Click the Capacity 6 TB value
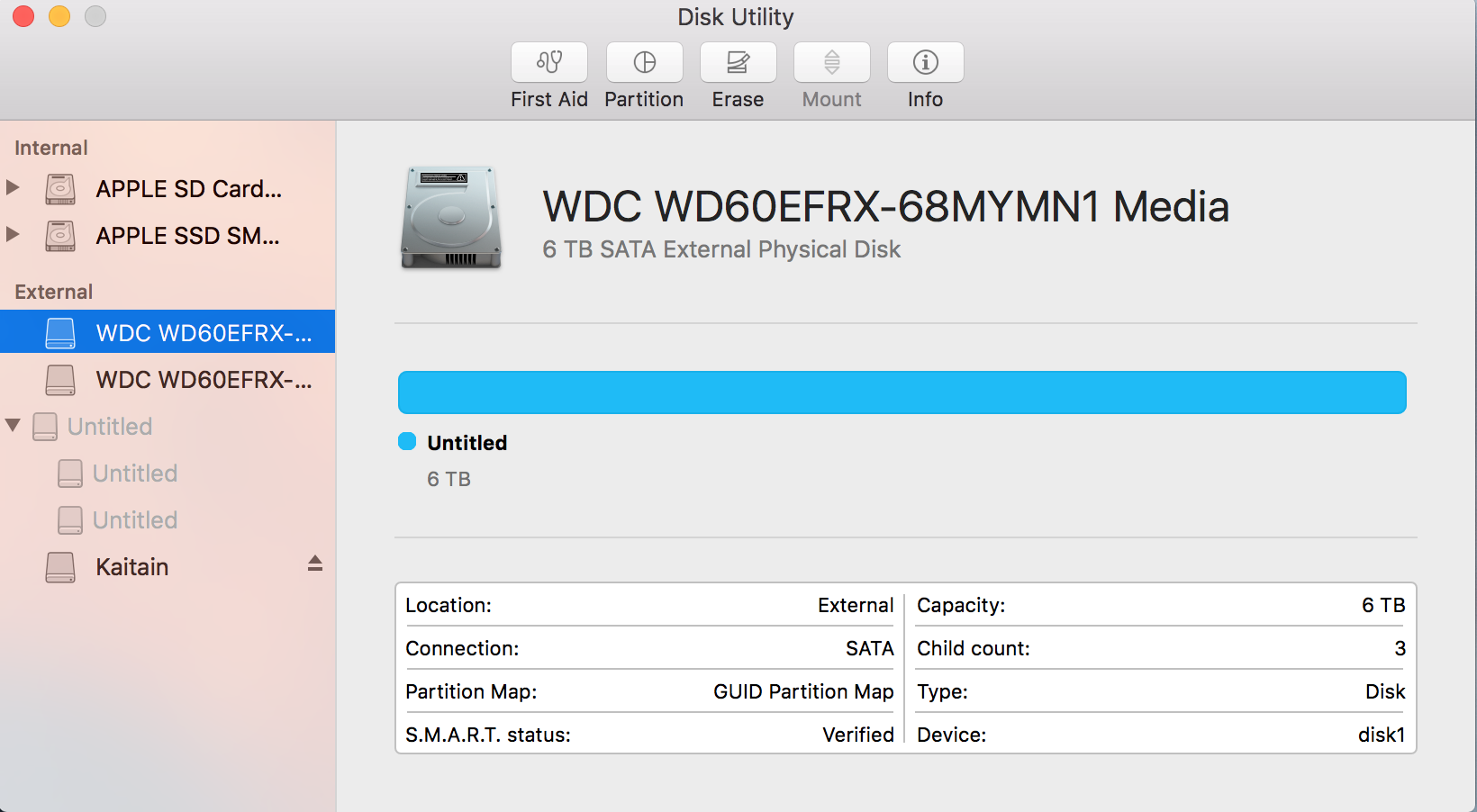Viewport: 1477px width, 812px height. (x=1383, y=605)
